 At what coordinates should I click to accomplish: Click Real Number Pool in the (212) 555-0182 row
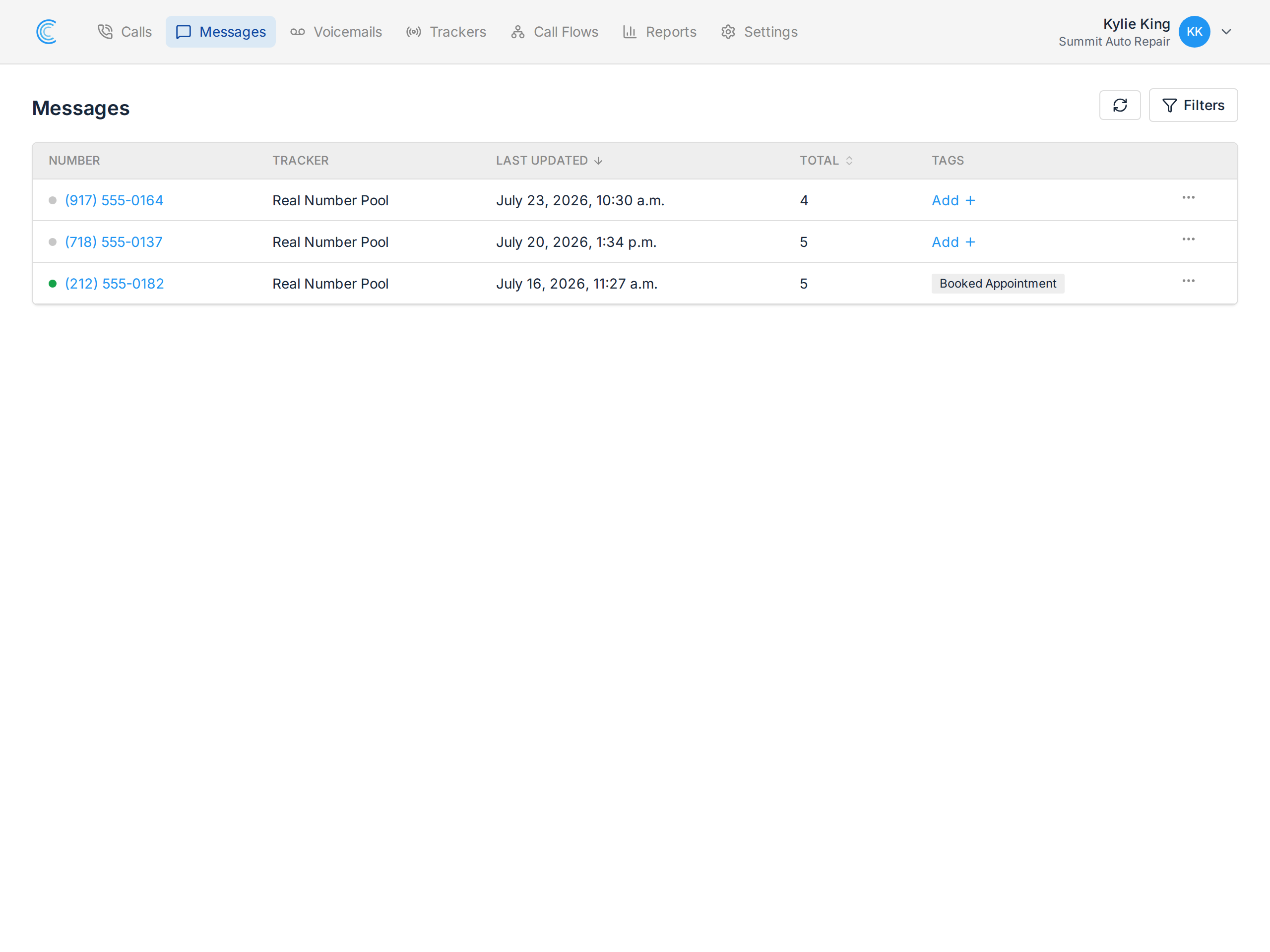point(330,284)
